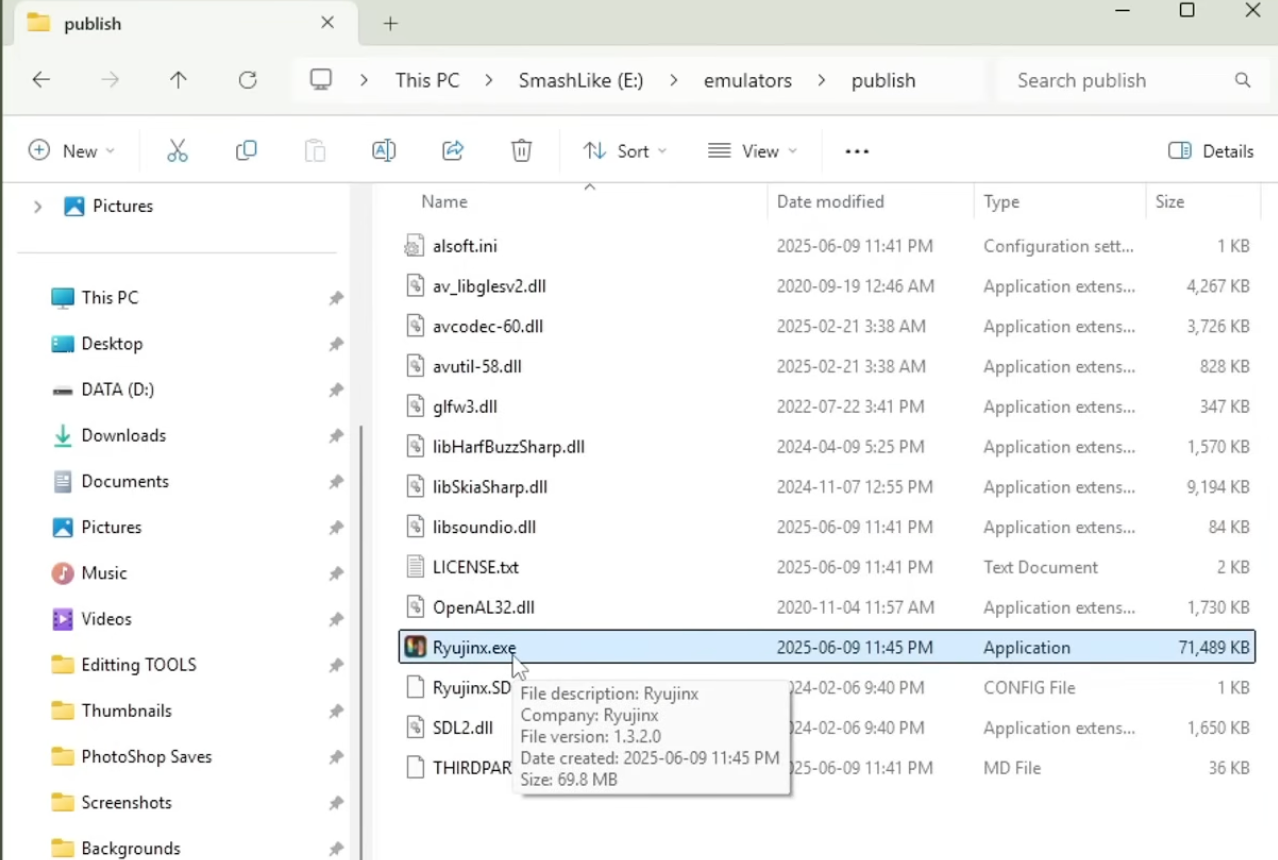Close the publish tab

pyautogui.click(x=327, y=22)
